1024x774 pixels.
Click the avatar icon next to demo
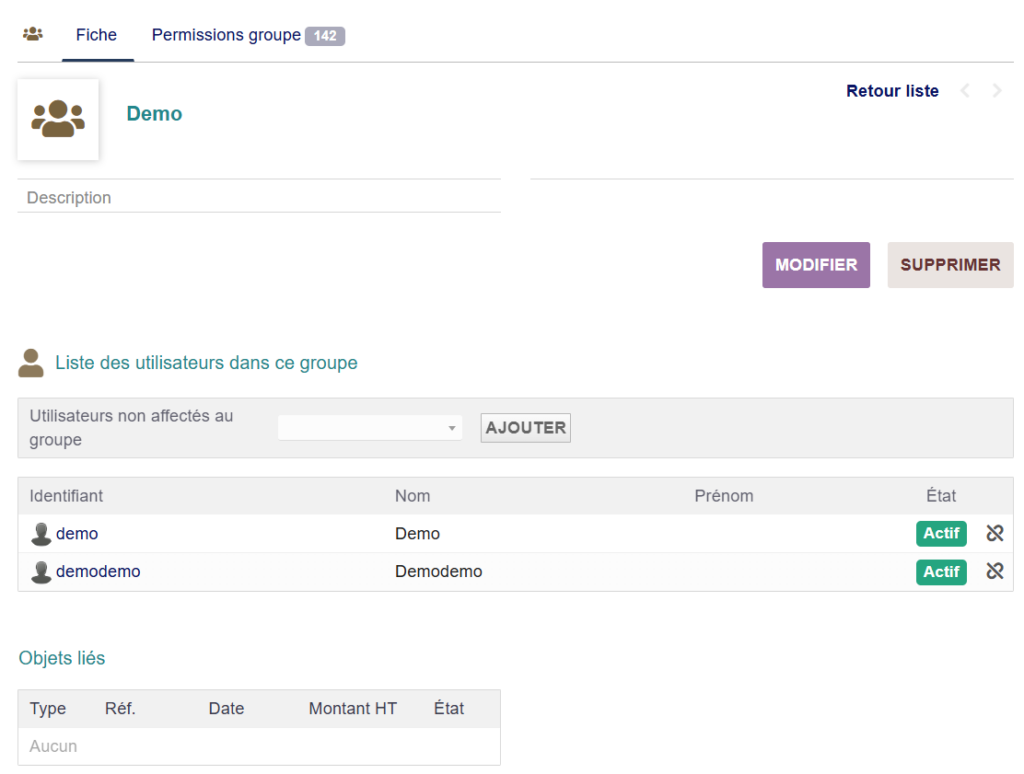[x=41, y=534]
